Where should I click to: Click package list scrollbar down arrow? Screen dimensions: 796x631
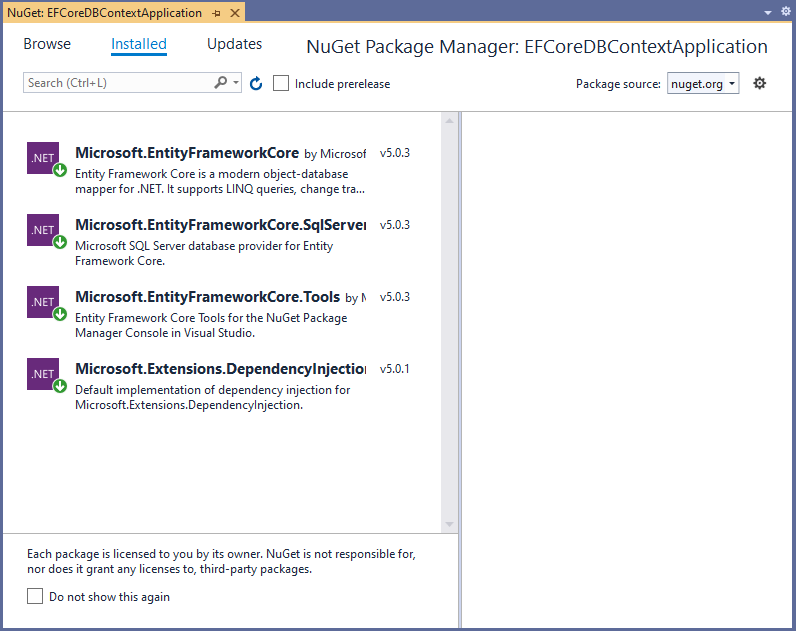click(x=449, y=524)
